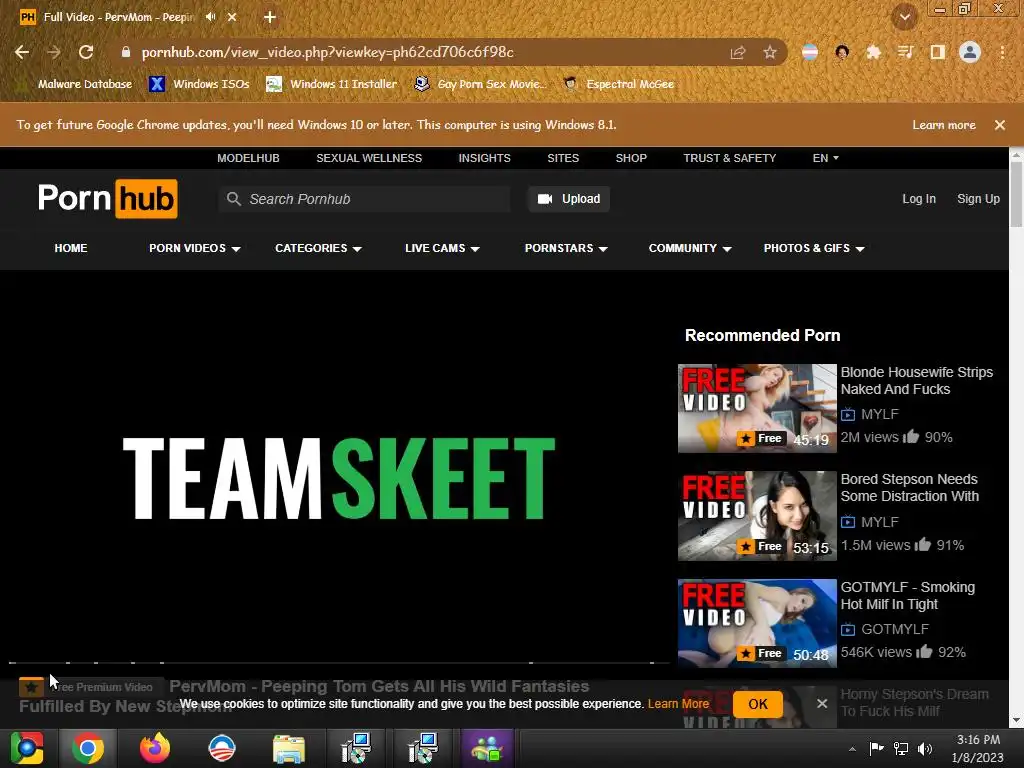Click the magnifier search icon

[234, 199]
